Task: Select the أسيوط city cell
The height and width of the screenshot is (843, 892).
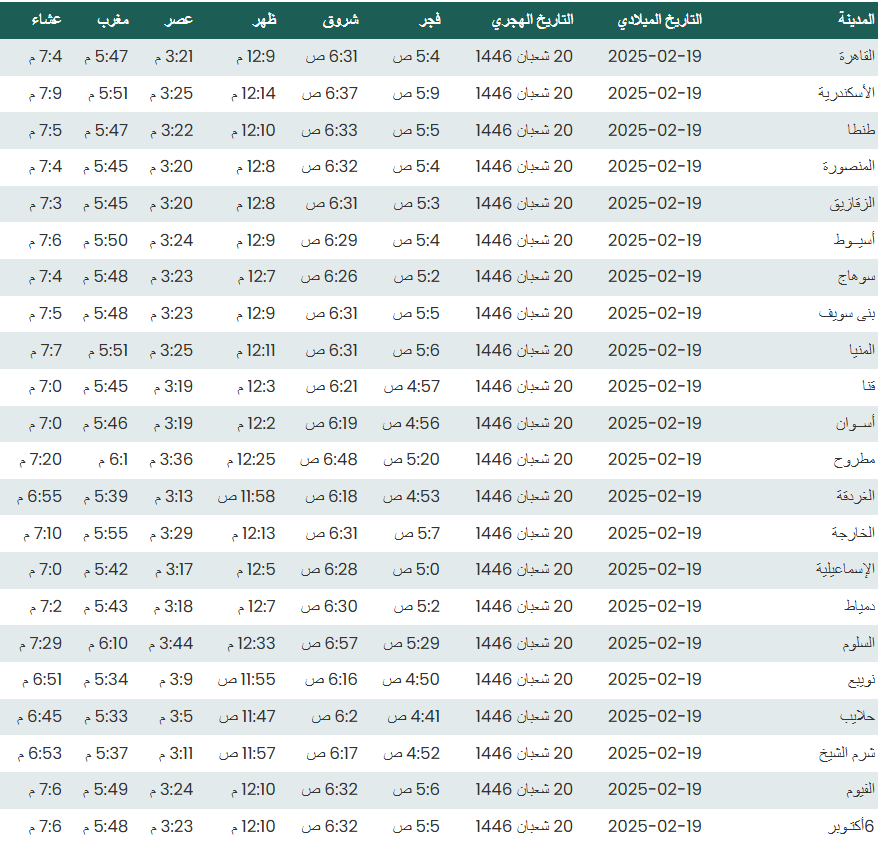Action: pos(854,240)
